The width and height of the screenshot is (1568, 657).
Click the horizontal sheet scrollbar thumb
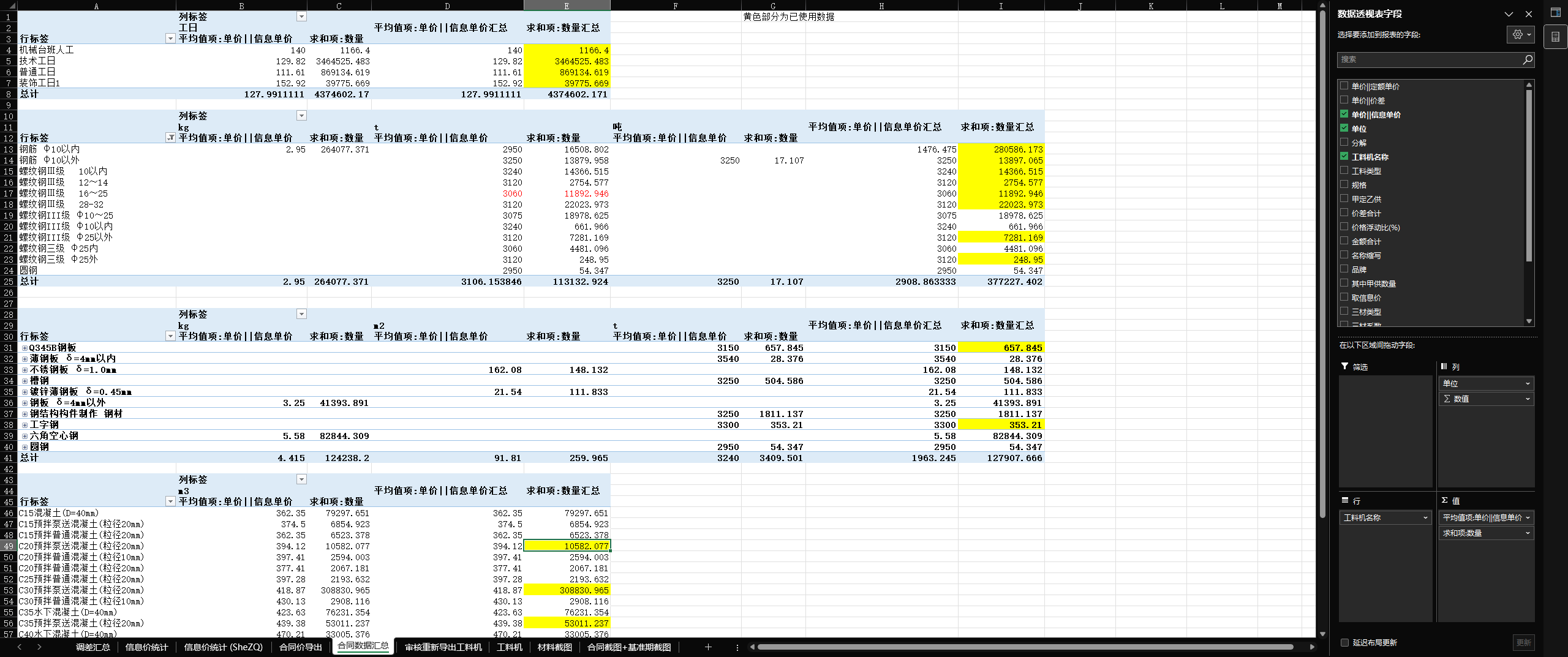click(x=1026, y=647)
